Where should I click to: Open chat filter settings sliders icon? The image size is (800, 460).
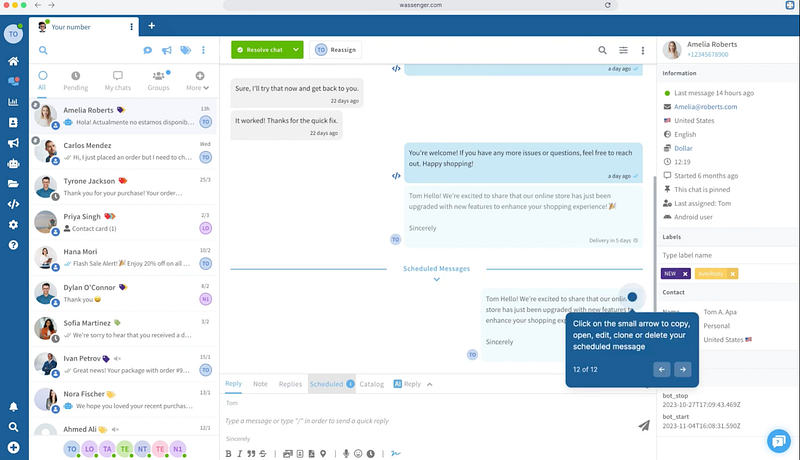tap(623, 50)
